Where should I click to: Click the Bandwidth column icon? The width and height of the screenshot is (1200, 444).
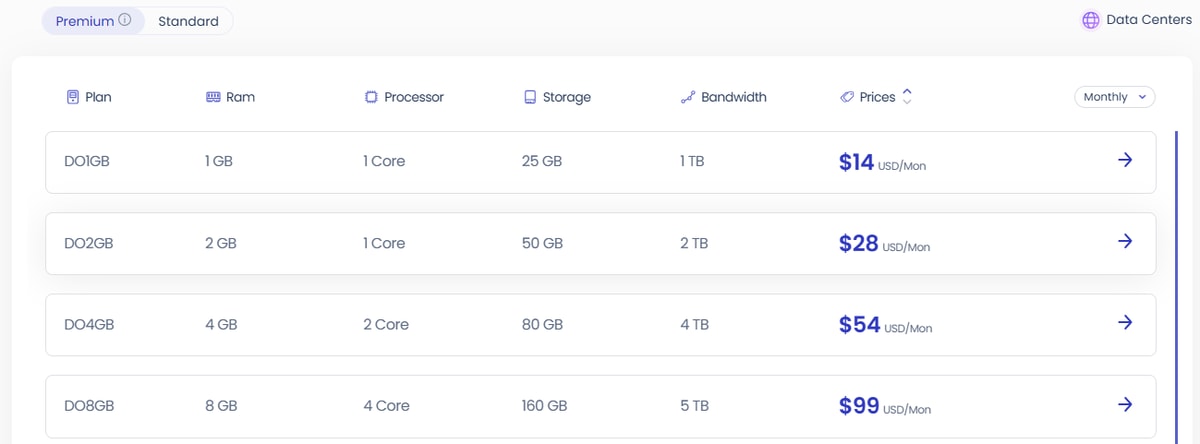687,97
